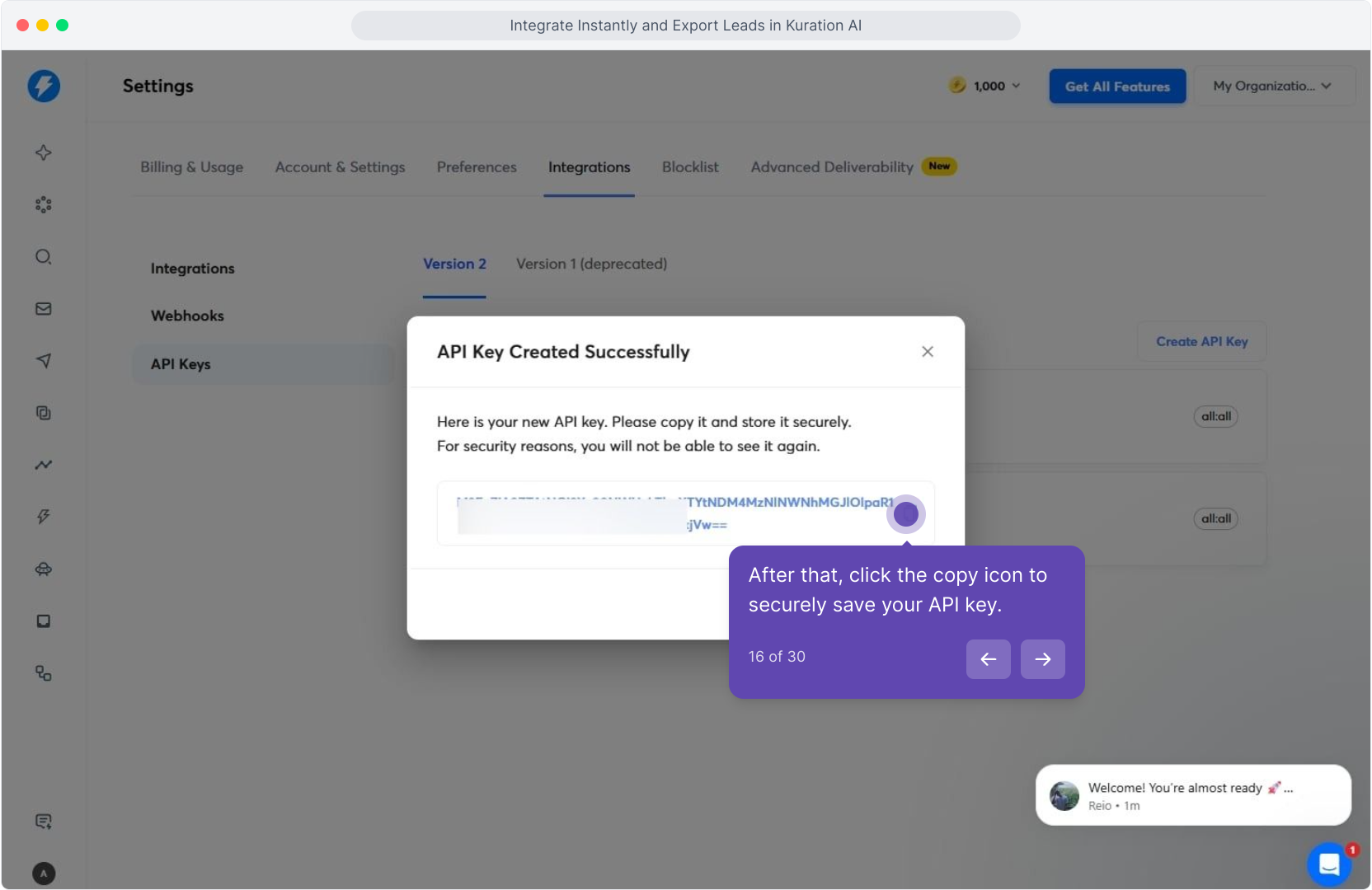Viewport: 1372px width, 890px height.
Task: Open the Welcome message from Reio
Action: [1193, 795]
